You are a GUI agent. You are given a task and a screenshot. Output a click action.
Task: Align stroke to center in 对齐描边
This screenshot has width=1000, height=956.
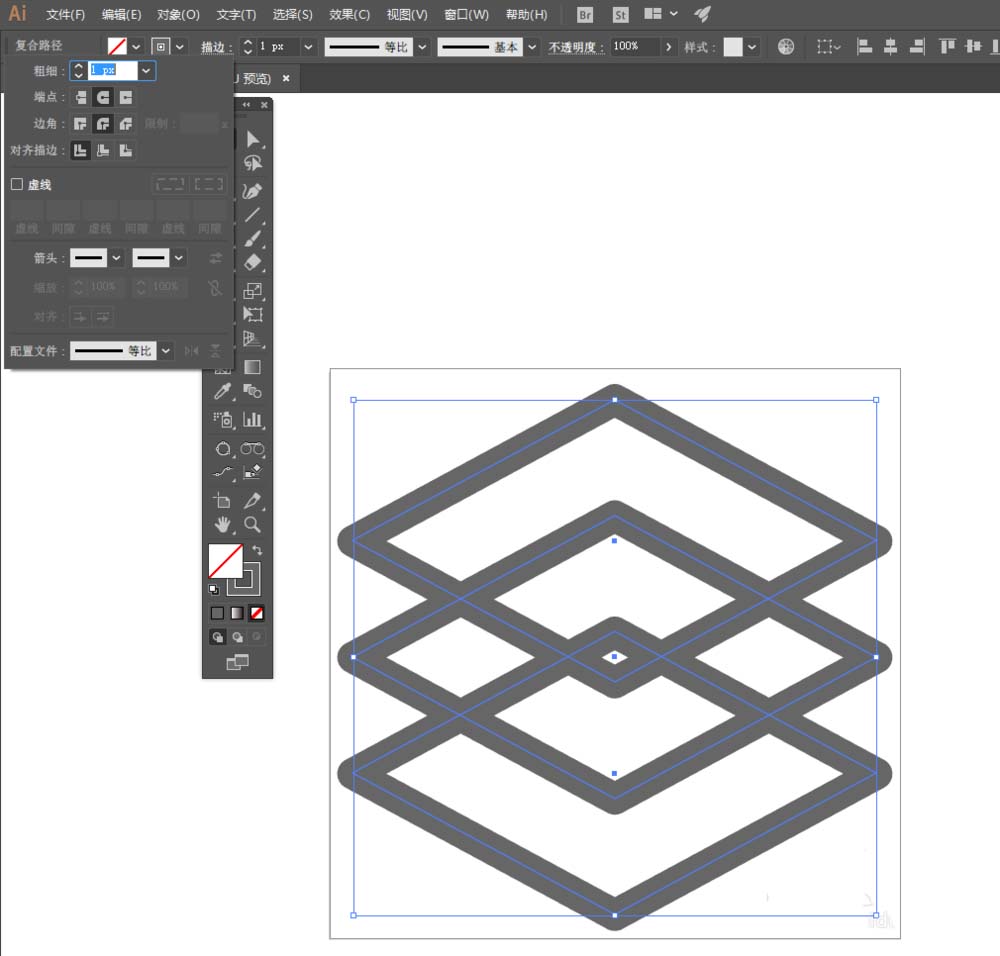pos(80,150)
